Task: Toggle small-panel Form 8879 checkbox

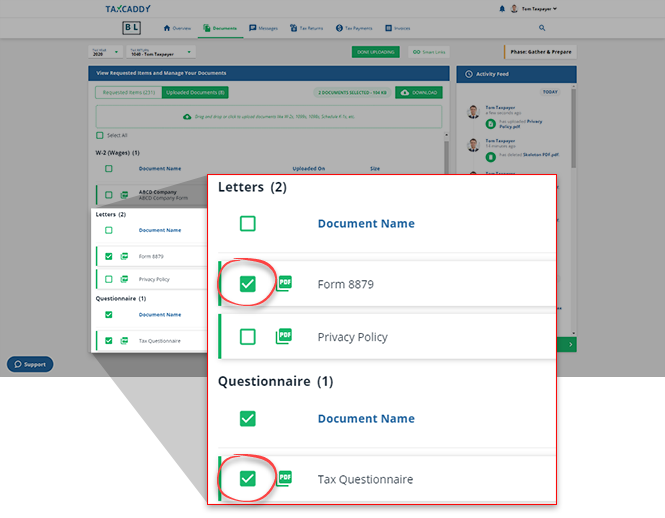Action: pos(109,256)
